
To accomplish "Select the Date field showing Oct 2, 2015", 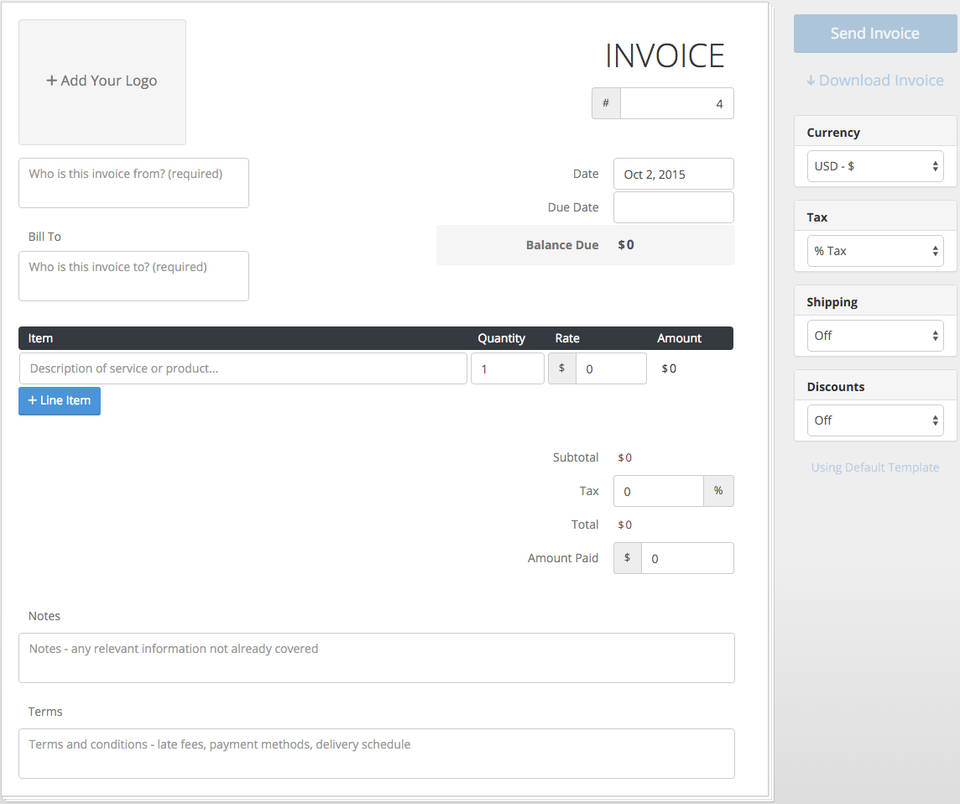I will click(673, 174).
